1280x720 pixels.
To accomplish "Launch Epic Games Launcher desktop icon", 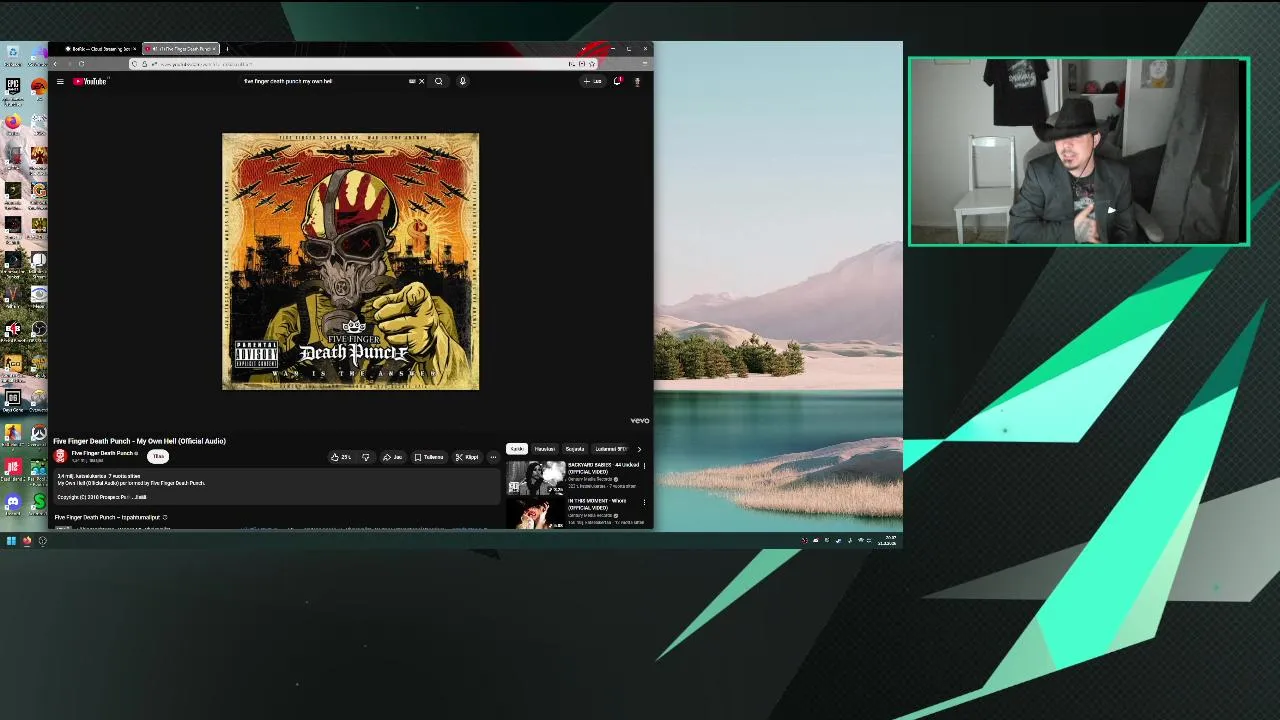I will pyautogui.click(x=12, y=90).
